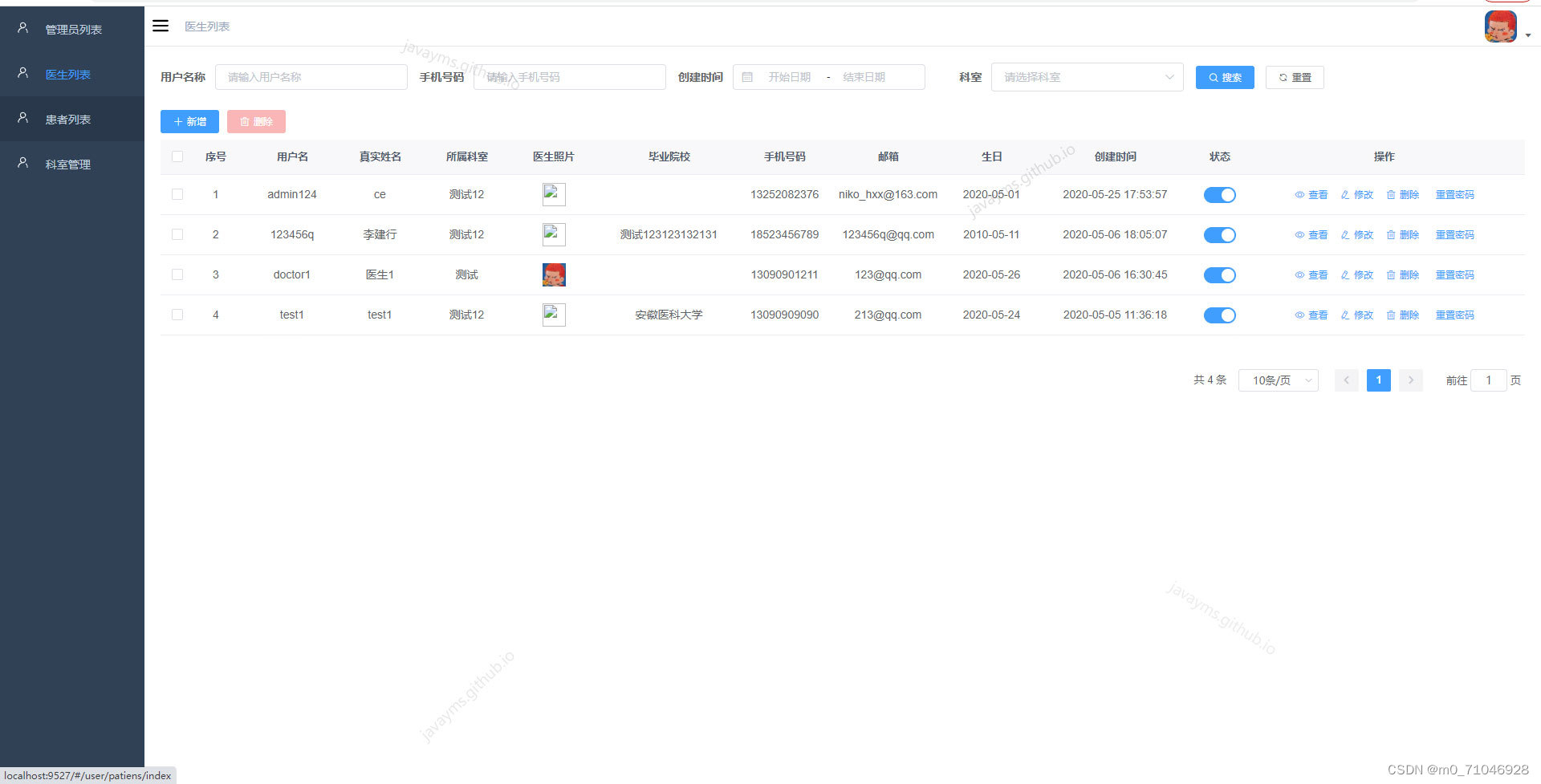The height and width of the screenshot is (784, 1541).
Task: Select 医生列表 in the sidebar
Action: tap(72, 74)
